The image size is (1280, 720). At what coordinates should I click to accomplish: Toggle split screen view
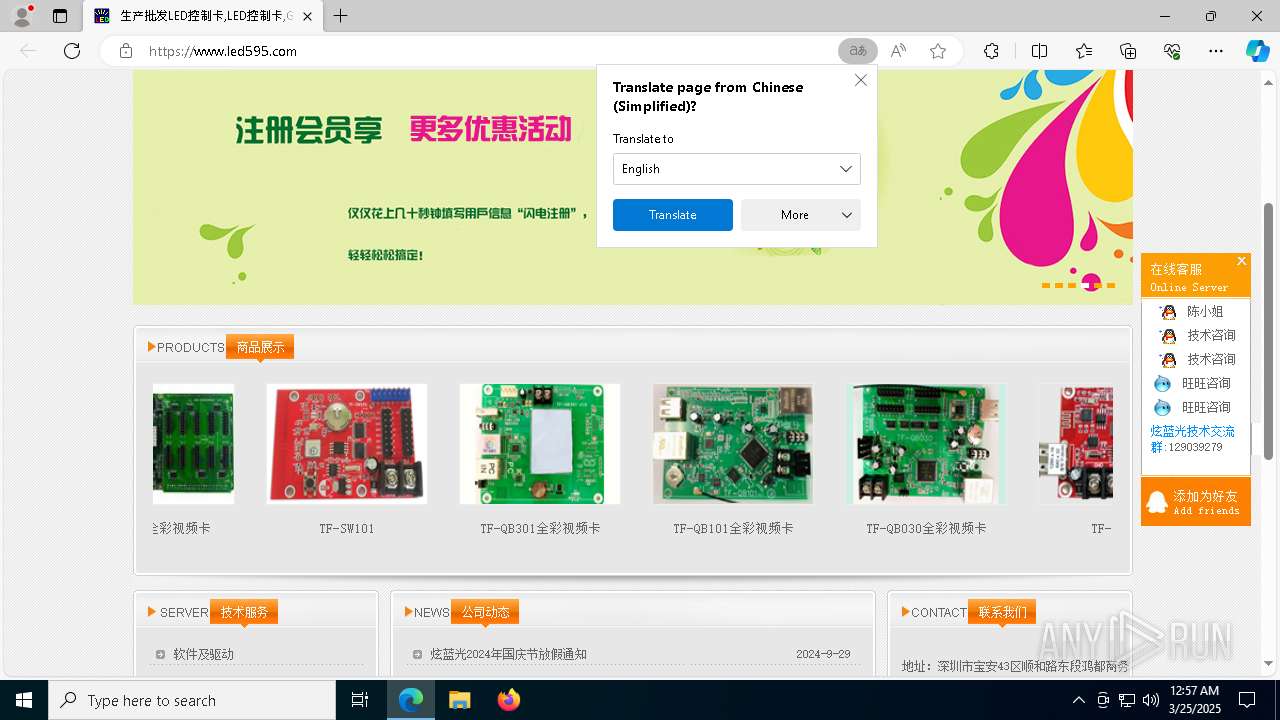[1039, 51]
